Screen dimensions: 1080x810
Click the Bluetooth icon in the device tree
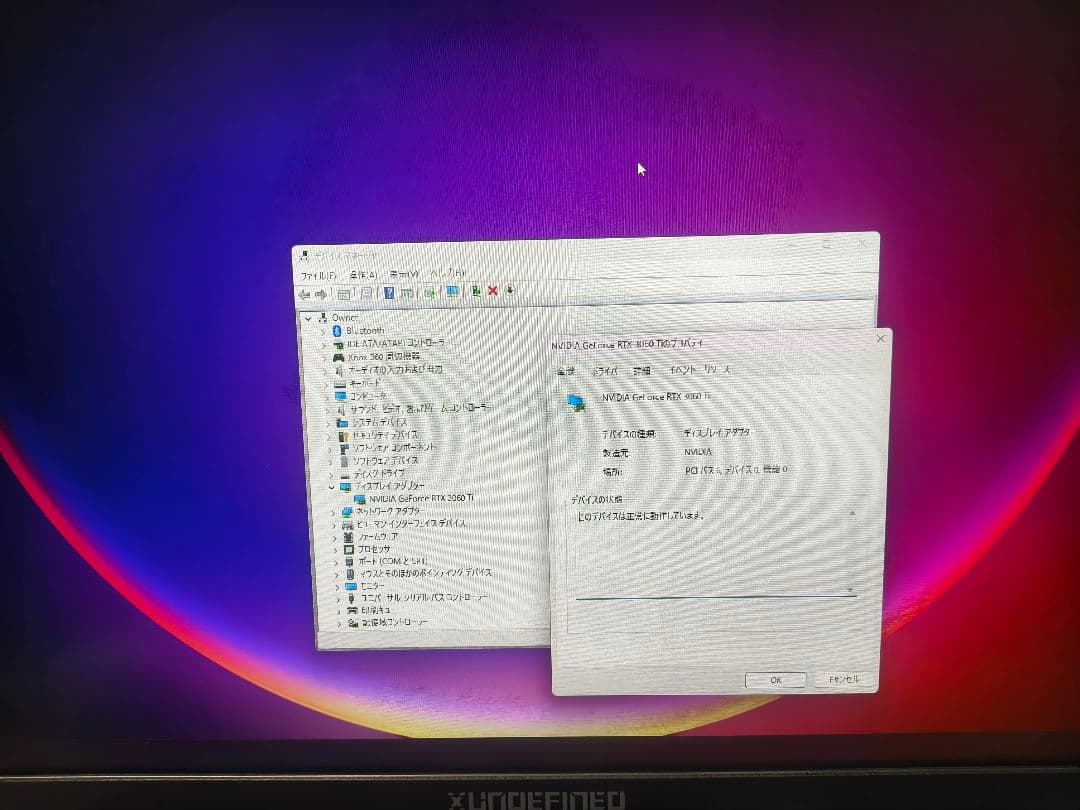(x=337, y=331)
